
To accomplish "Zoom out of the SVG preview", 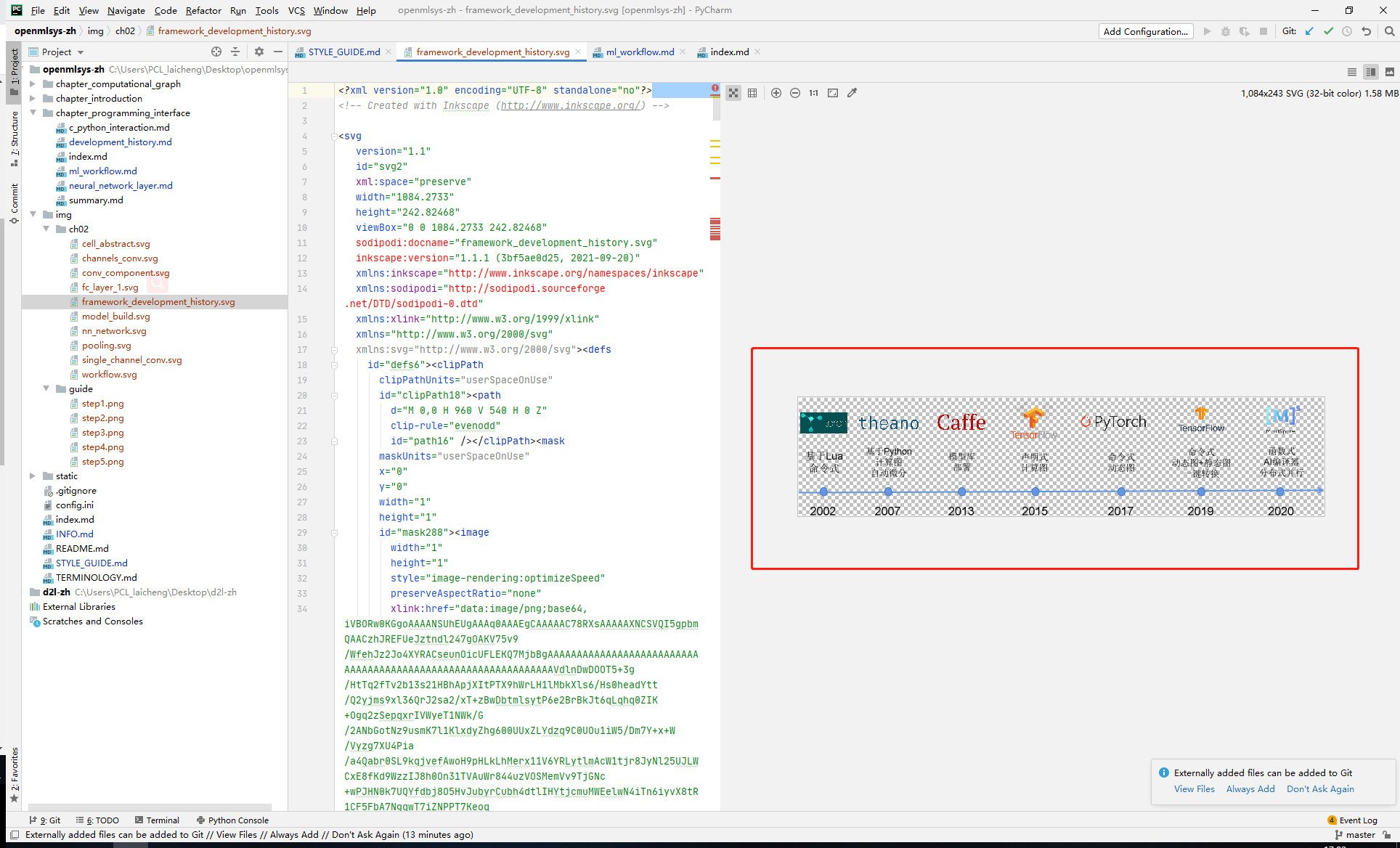I will click(x=795, y=93).
